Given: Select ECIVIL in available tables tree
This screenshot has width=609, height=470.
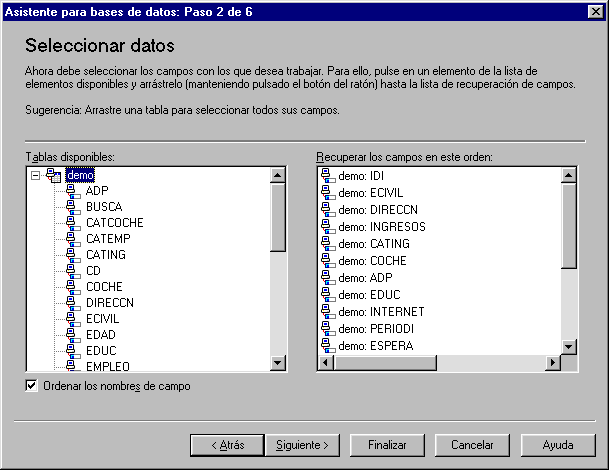Looking at the screenshot, I should coord(103,319).
